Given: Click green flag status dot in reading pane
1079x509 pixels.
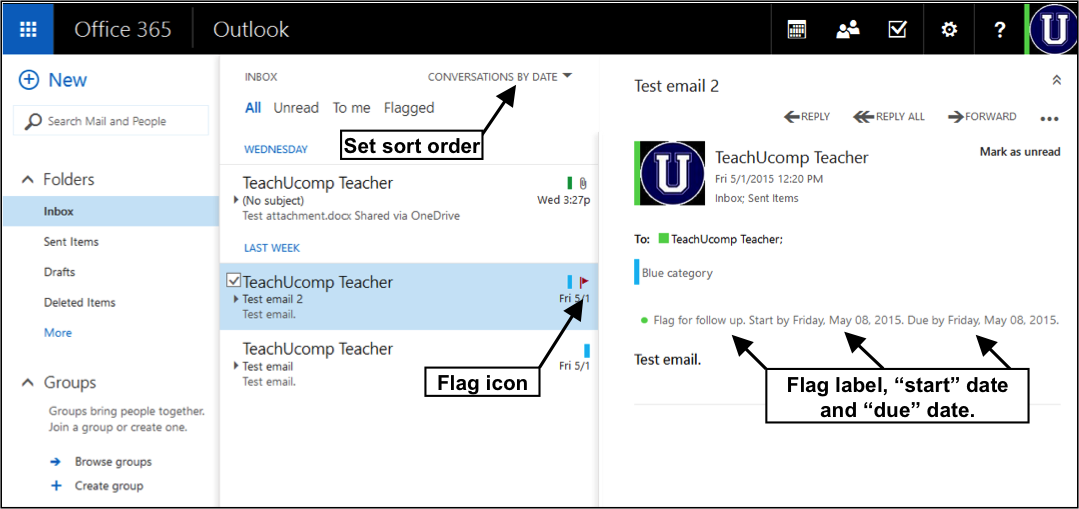Looking at the screenshot, I should tap(644, 320).
